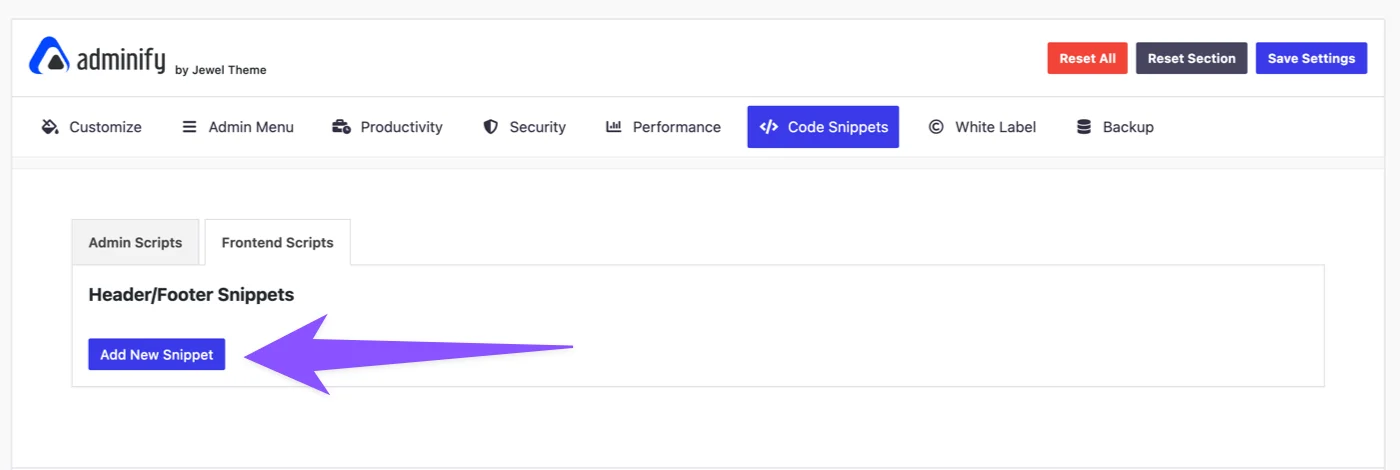Click the Customize paint bucket icon
This screenshot has height=470, width=1400.
(50, 127)
